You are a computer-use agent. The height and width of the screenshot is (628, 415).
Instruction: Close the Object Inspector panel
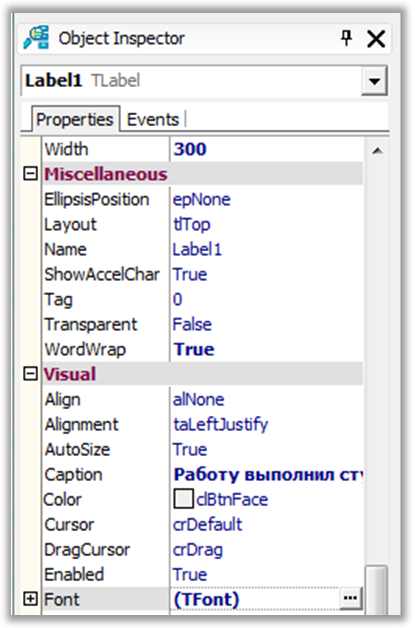[376, 39]
